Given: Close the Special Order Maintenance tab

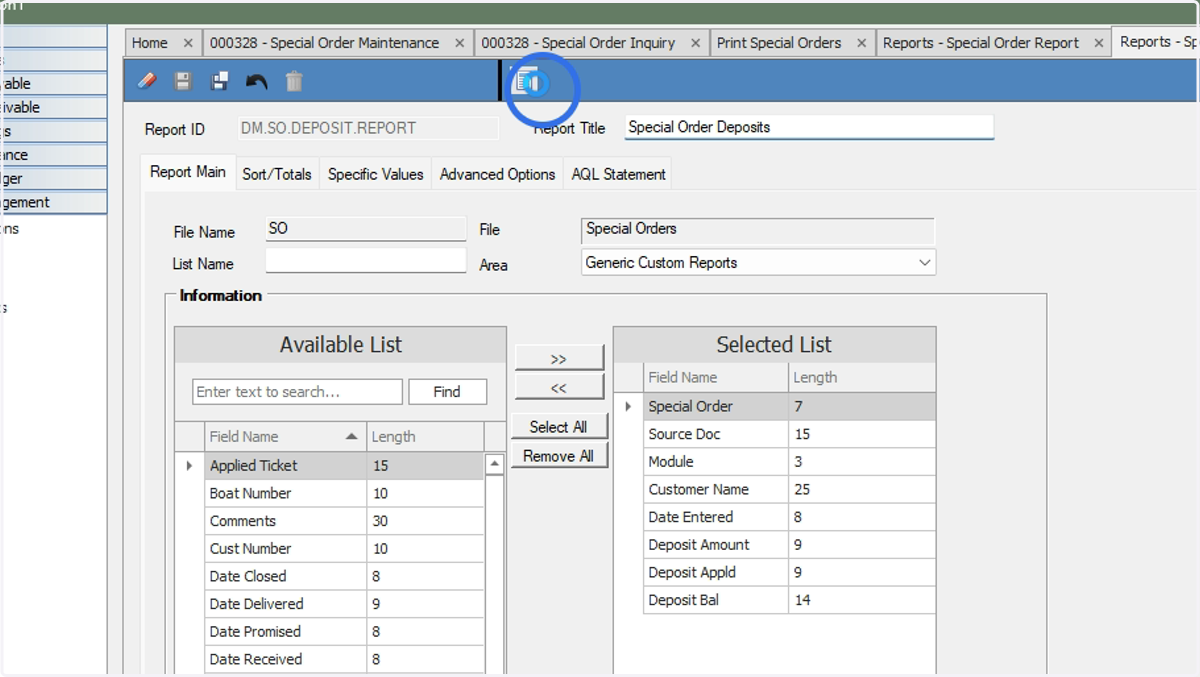Looking at the screenshot, I should click(459, 43).
